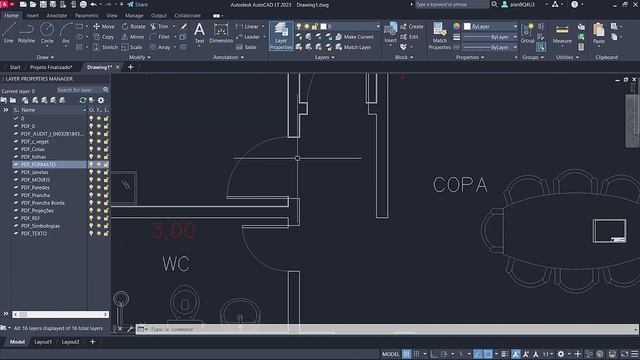640x360 pixels.
Task: Expand the Annotation panel
Action: coord(228,58)
